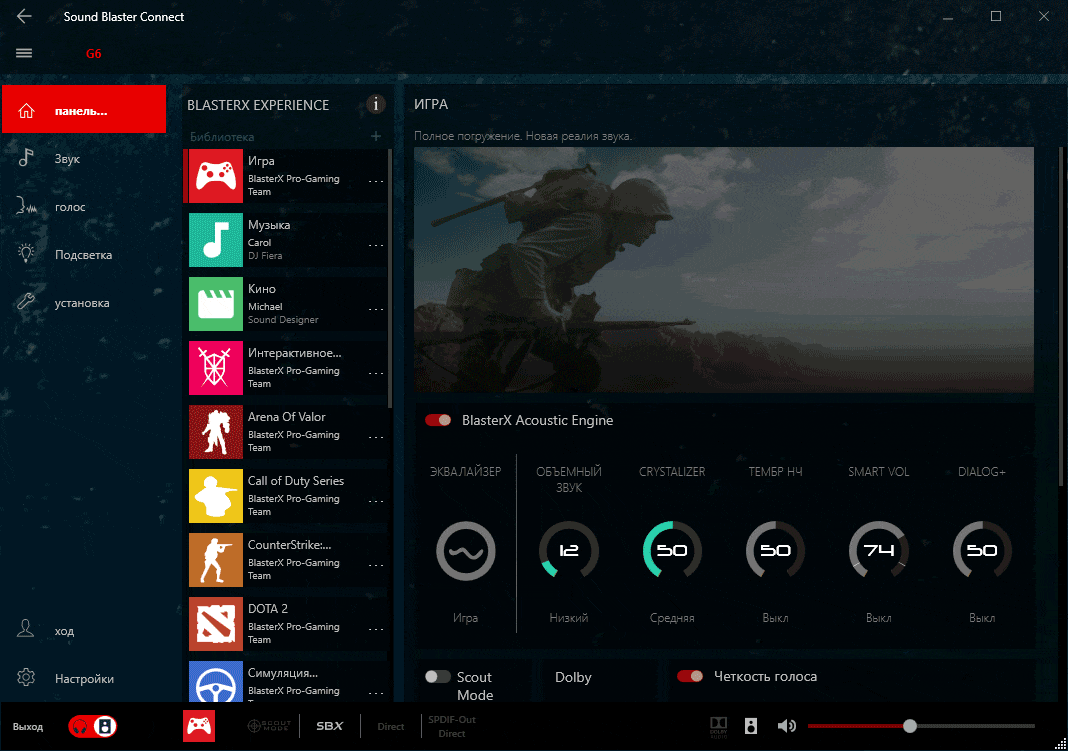Click the back arrow in title bar

[25, 17]
